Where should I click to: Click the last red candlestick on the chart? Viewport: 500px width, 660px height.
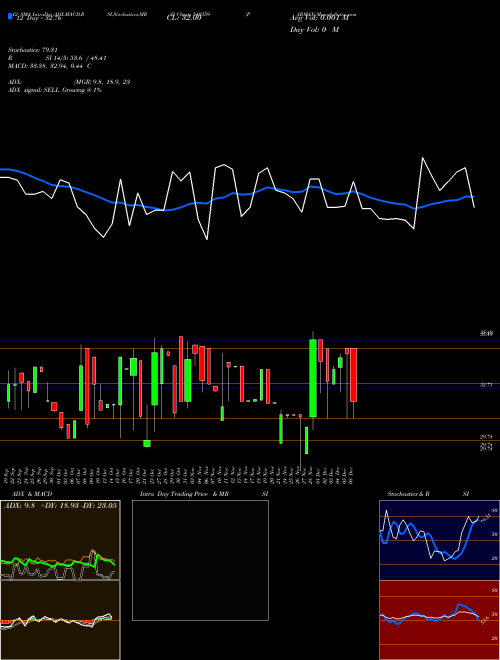[x=354, y=375]
